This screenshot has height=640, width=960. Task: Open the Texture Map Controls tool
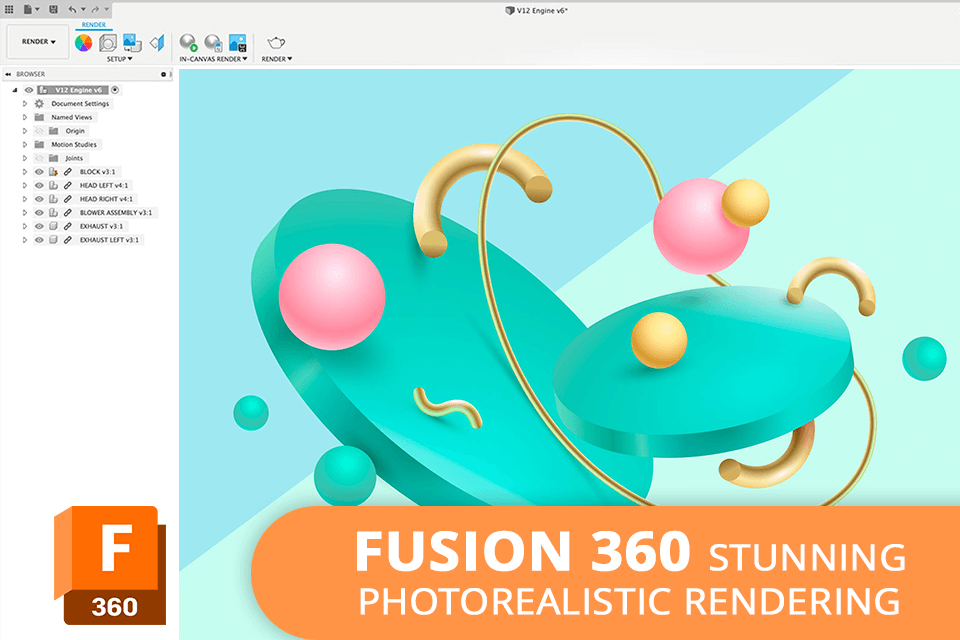tap(157, 43)
